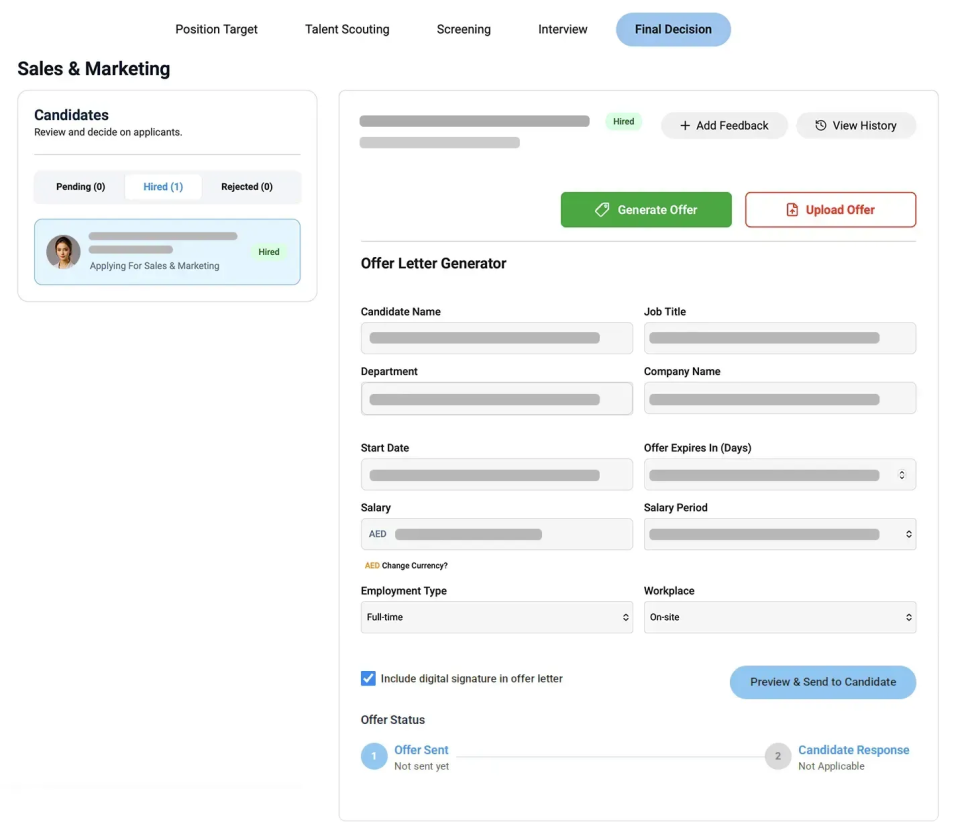Click the upload icon in Upload Offer
The height and width of the screenshot is (828, 960).
pyautogui.click(x=791, y=209)
